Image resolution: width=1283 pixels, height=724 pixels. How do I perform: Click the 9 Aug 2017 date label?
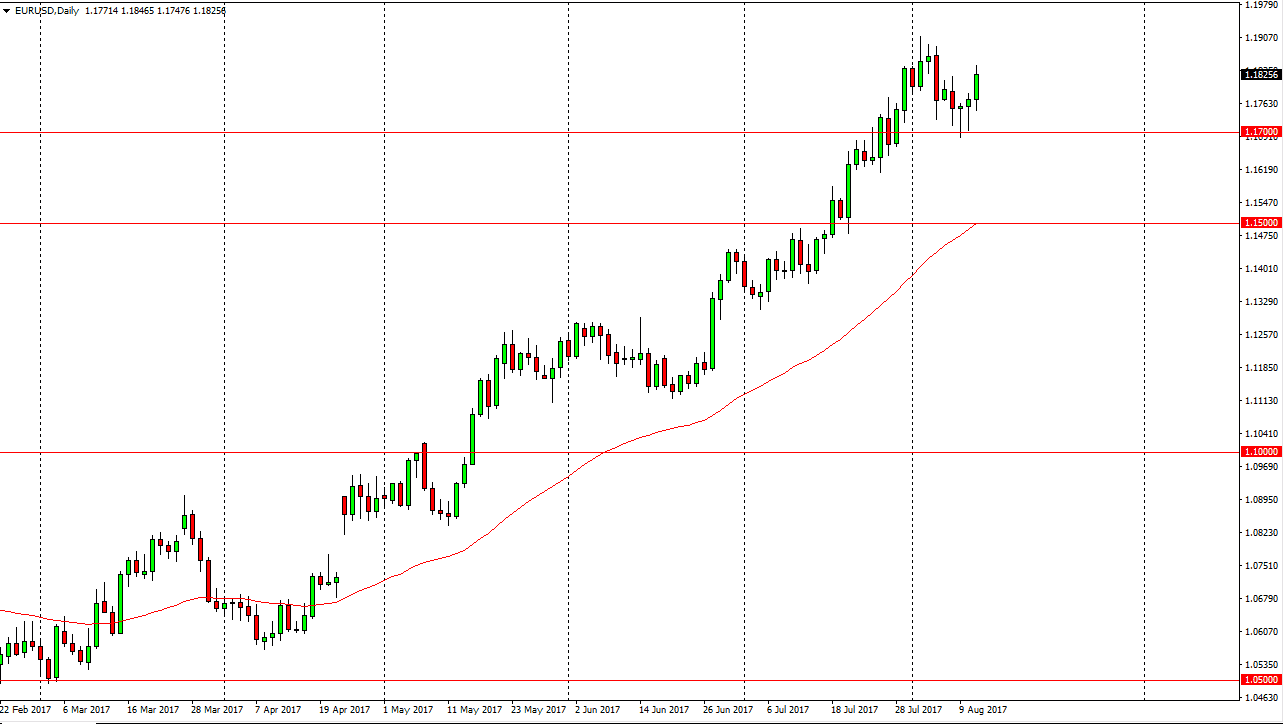pyautogui.click(x=983, y=710)
